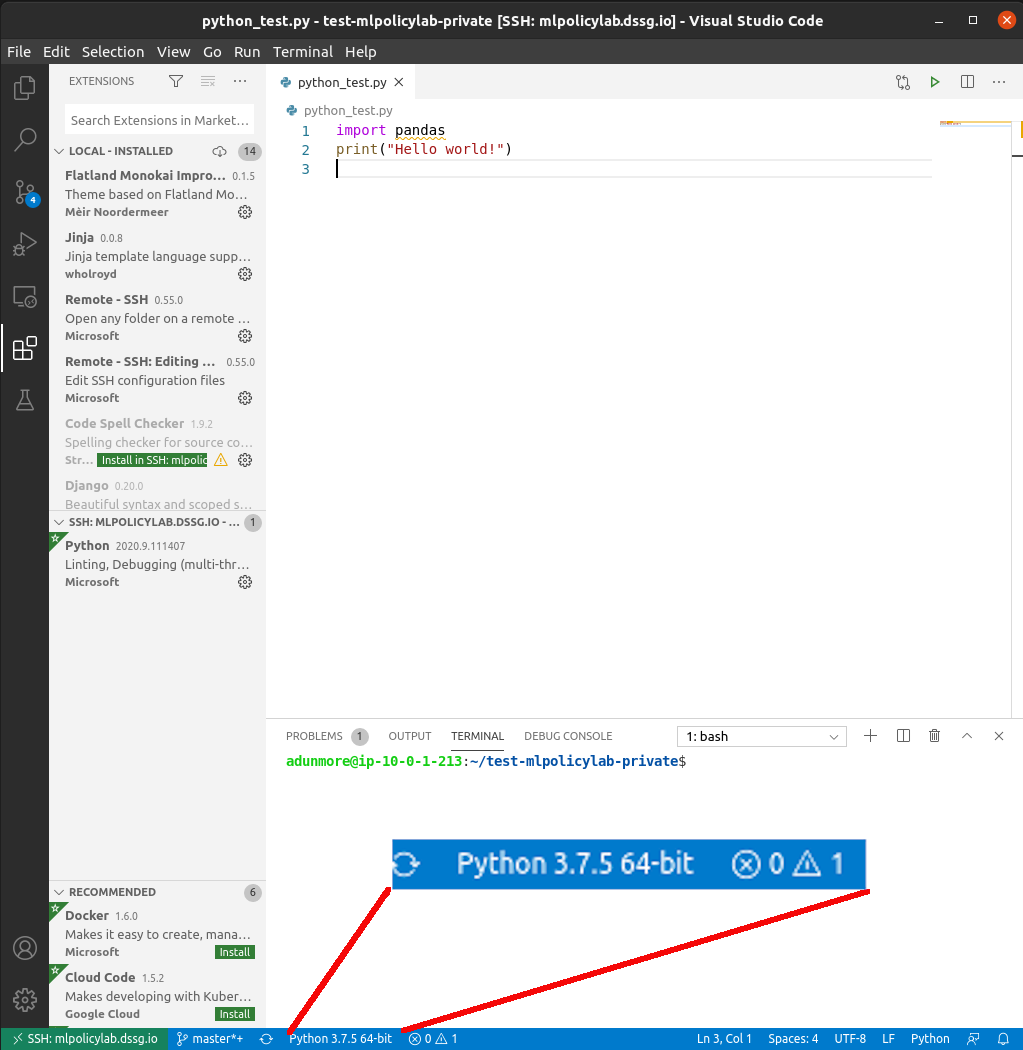The height and width of the screenshot is (1050, 1023).
Task: Select Python 3.7.5 64-bit interpreter in status bar
Action: click(340, 1039)
